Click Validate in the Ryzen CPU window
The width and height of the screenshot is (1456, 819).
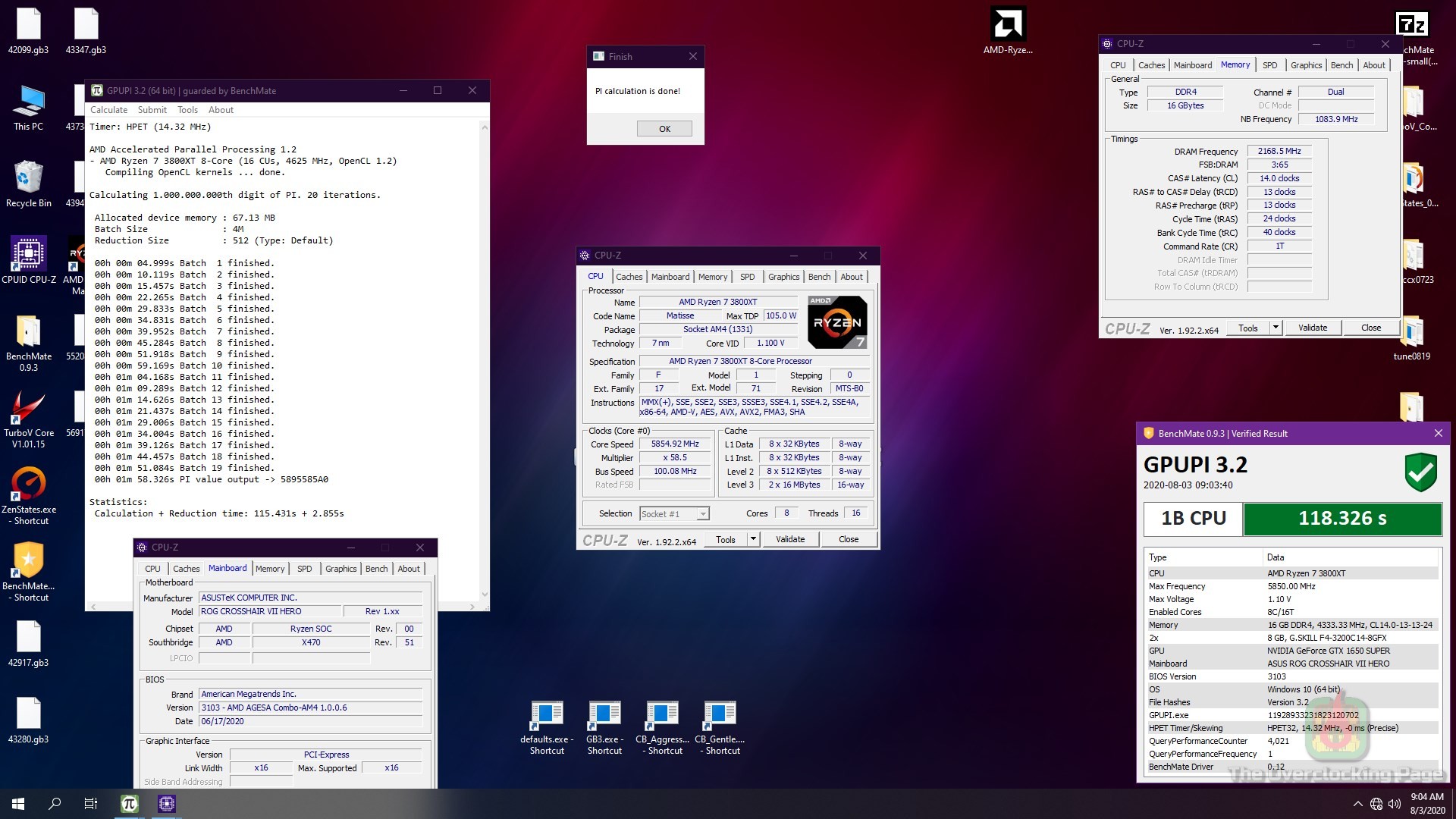(x=790, y=539)
